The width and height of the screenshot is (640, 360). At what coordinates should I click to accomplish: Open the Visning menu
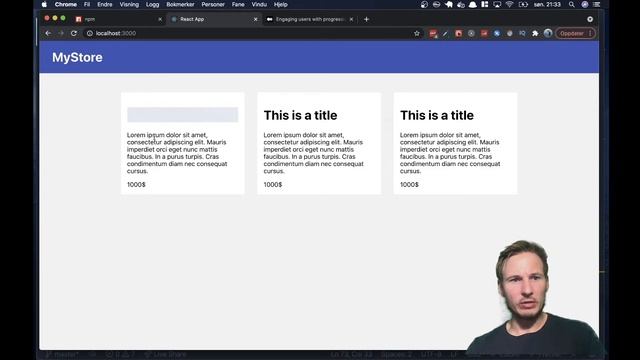click(129, 4)
